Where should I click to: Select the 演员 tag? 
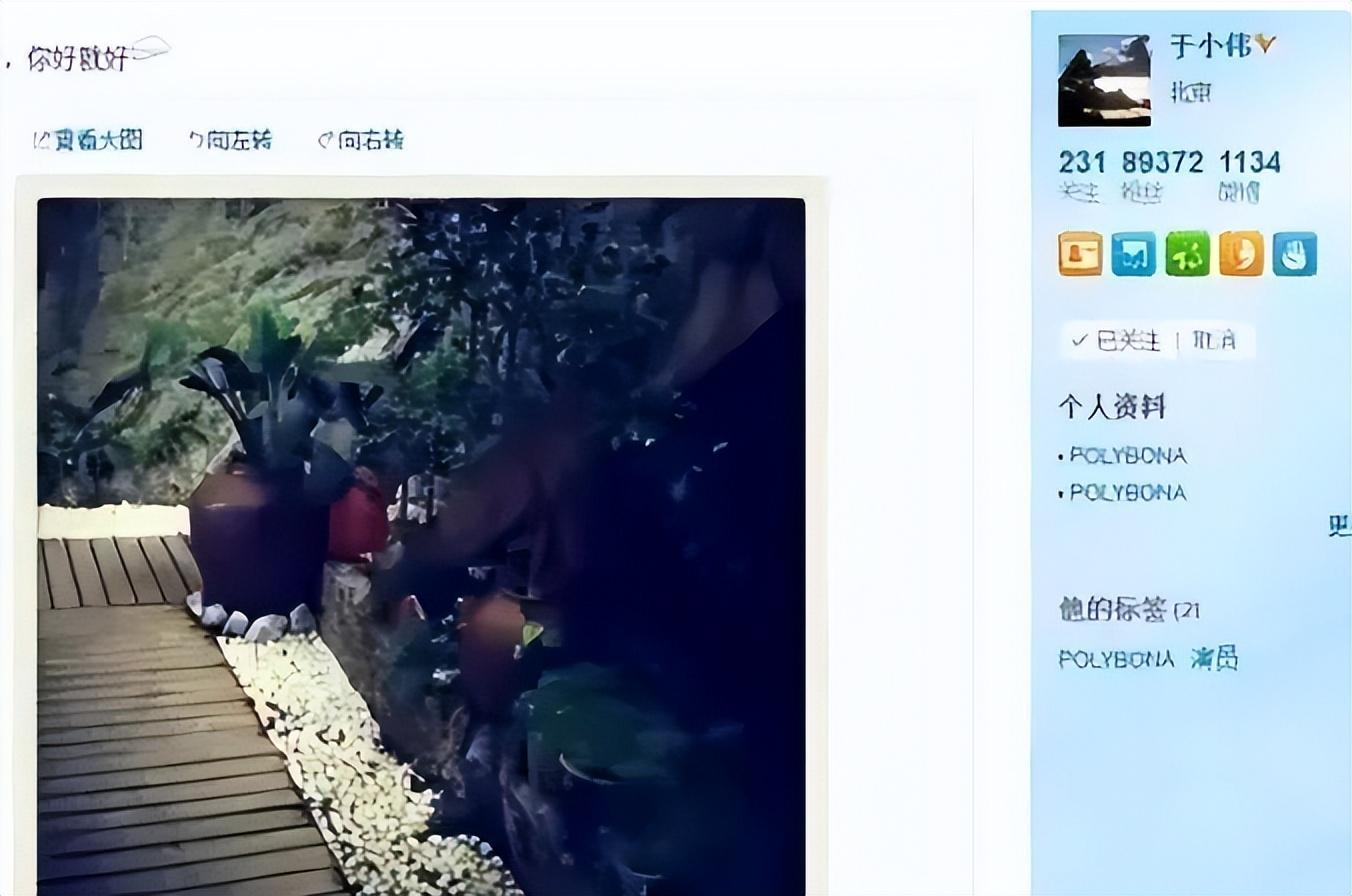pos(1214,659)
